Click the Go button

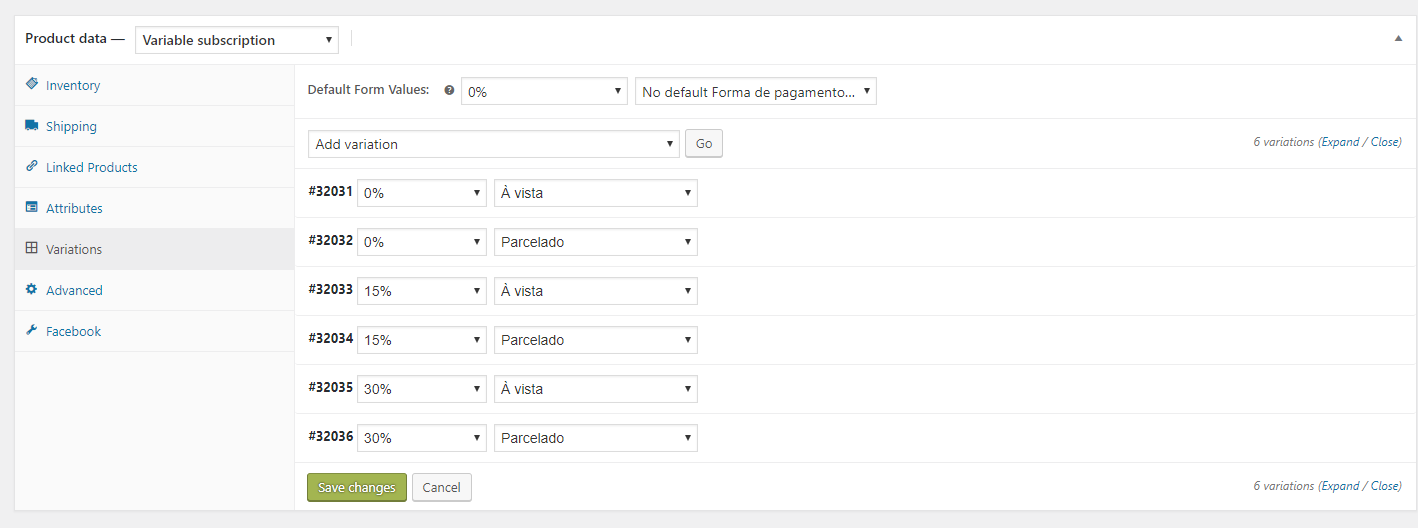(704, 144)
